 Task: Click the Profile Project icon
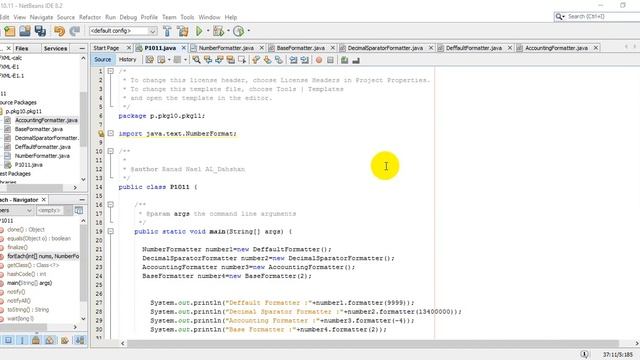(x=239, y=31)
